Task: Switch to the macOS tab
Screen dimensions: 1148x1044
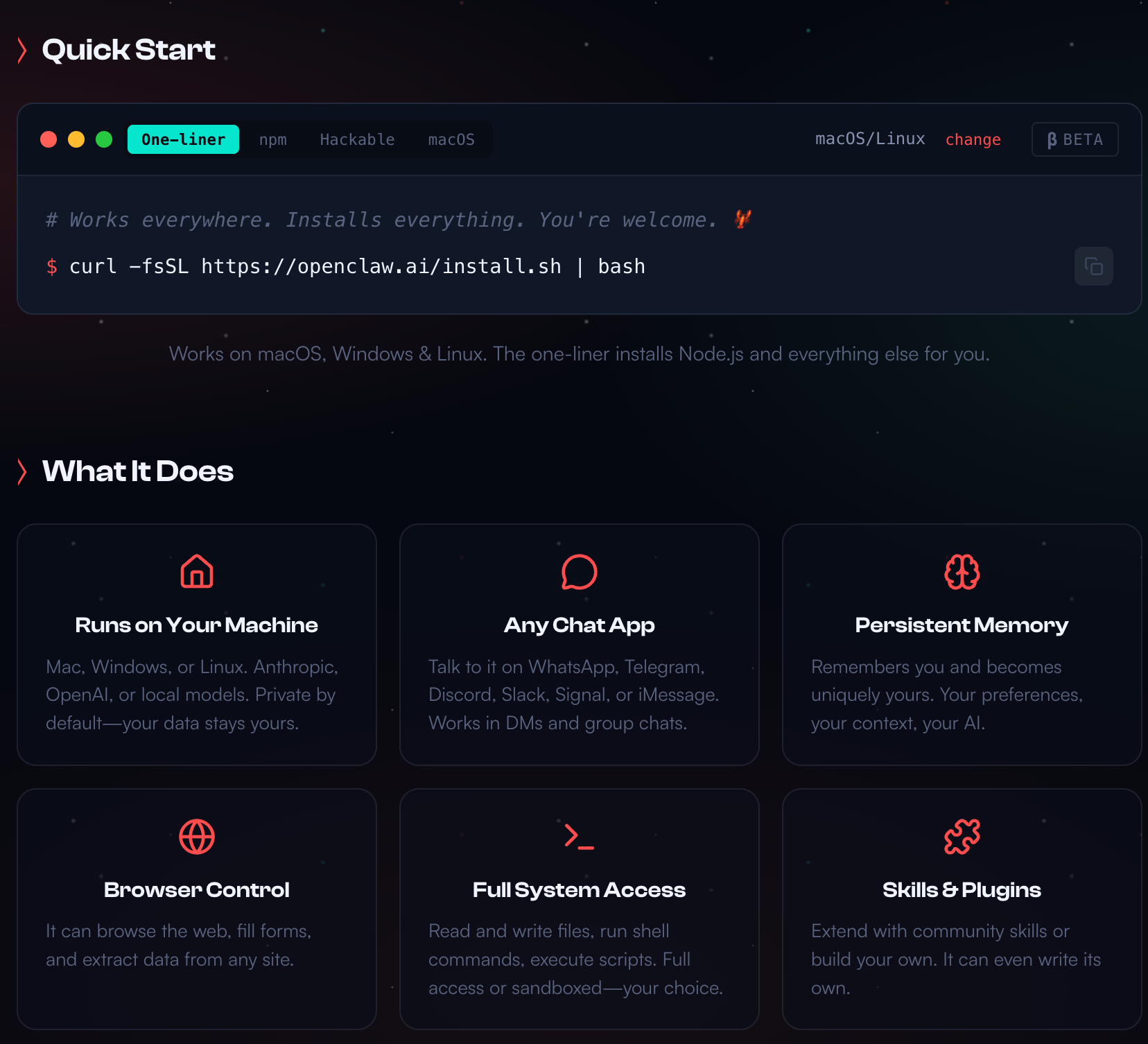Action: point(451,139)
